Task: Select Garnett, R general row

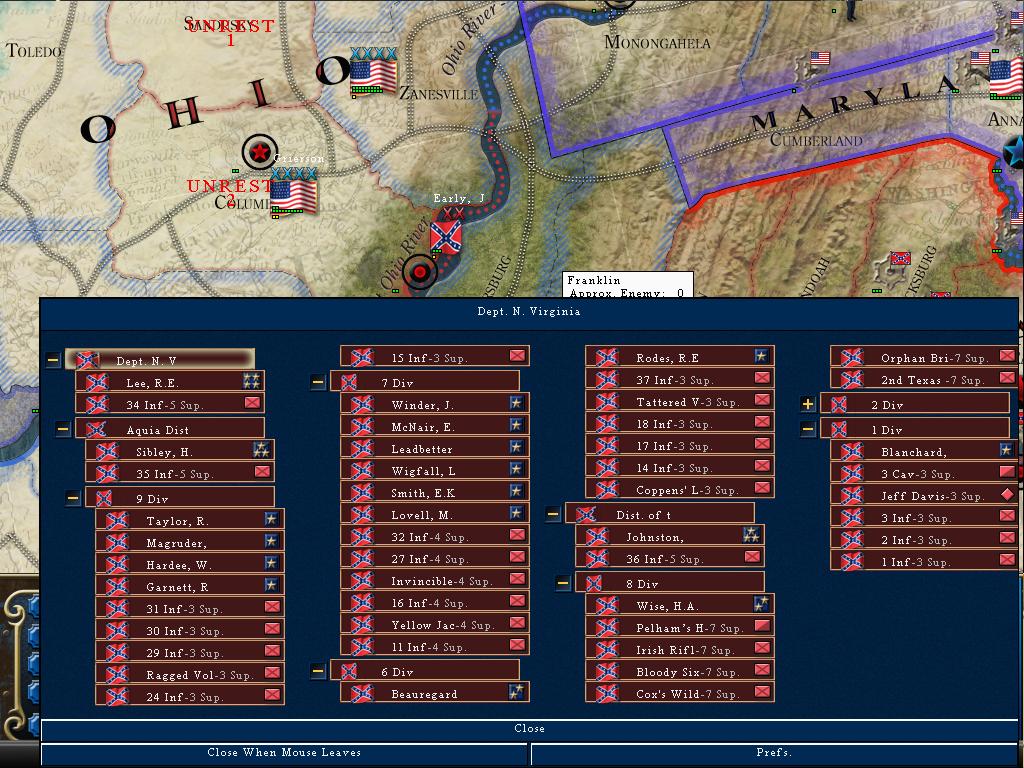Action: (189, 586)
